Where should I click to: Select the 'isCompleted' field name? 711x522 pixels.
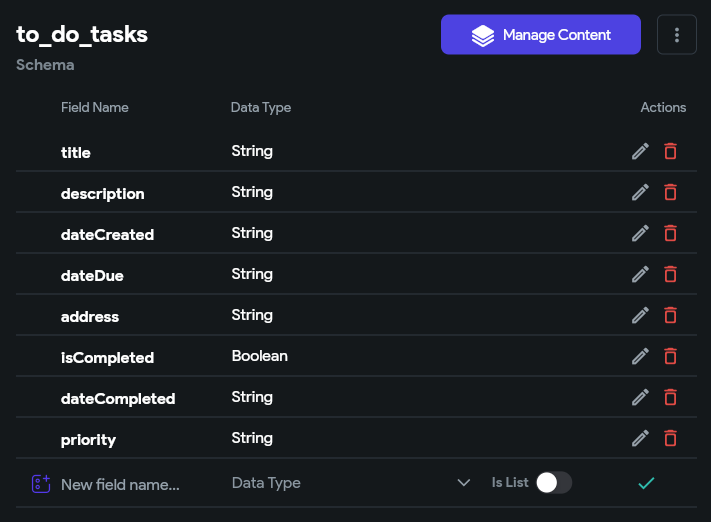click(x=107, y=358)
